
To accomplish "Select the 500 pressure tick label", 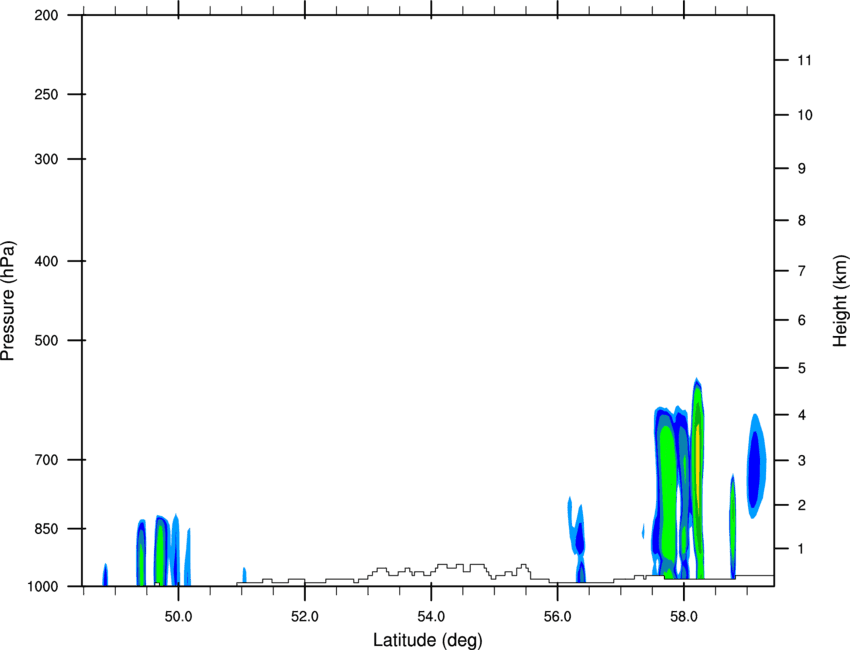I will pyautogui.click(x=46, y=340).
